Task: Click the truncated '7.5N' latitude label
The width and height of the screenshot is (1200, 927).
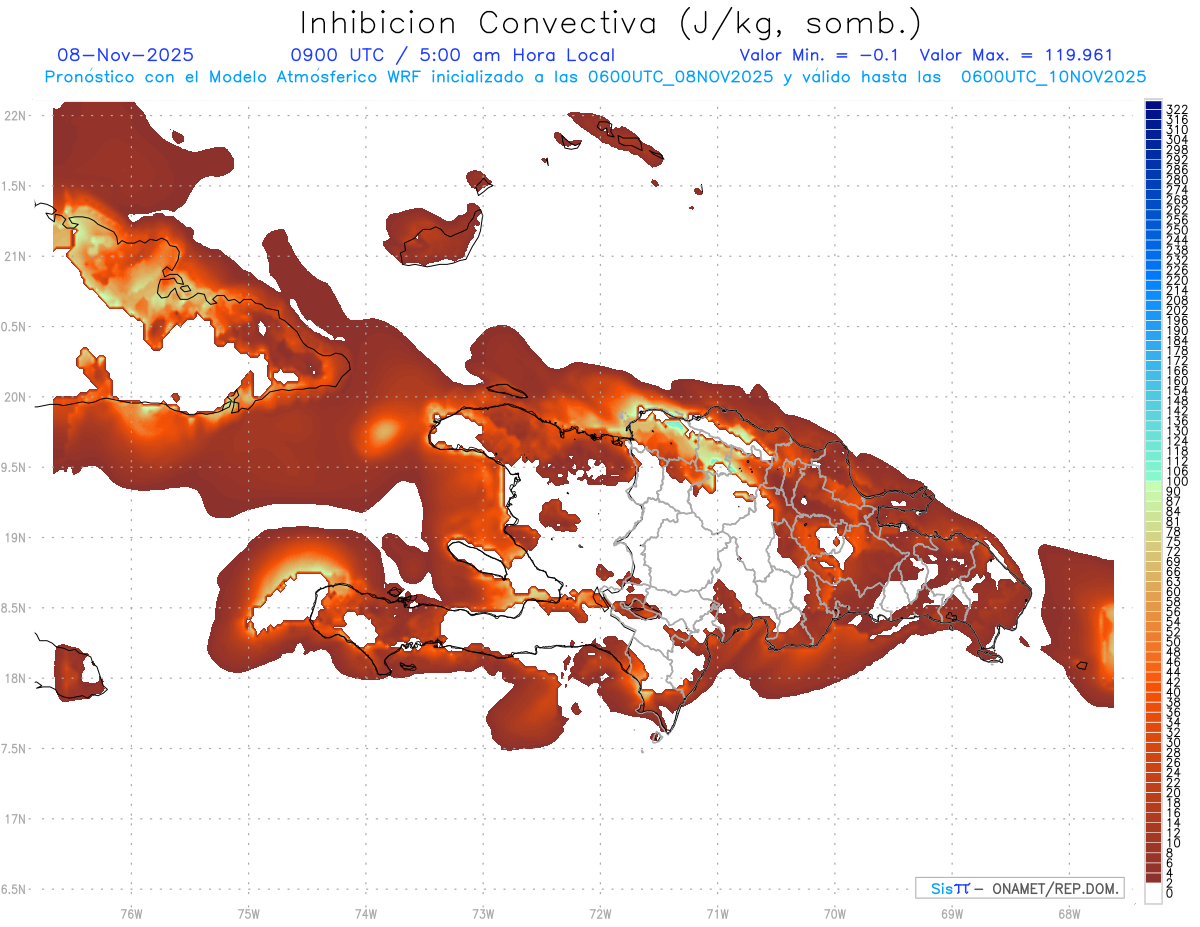Action: pyautogui.click(x=13, y=748)
